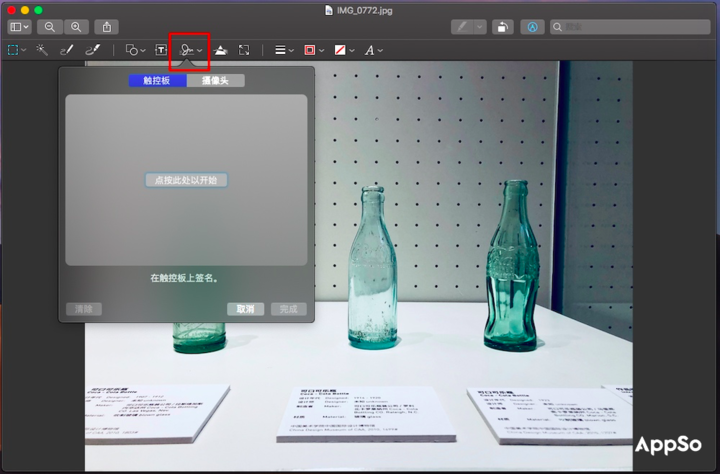Image resolution: width=720 pixels, height=474 pixels.
Task: Click the Text box tool icon
Action: pyautogui.click(x=160, y=49)
